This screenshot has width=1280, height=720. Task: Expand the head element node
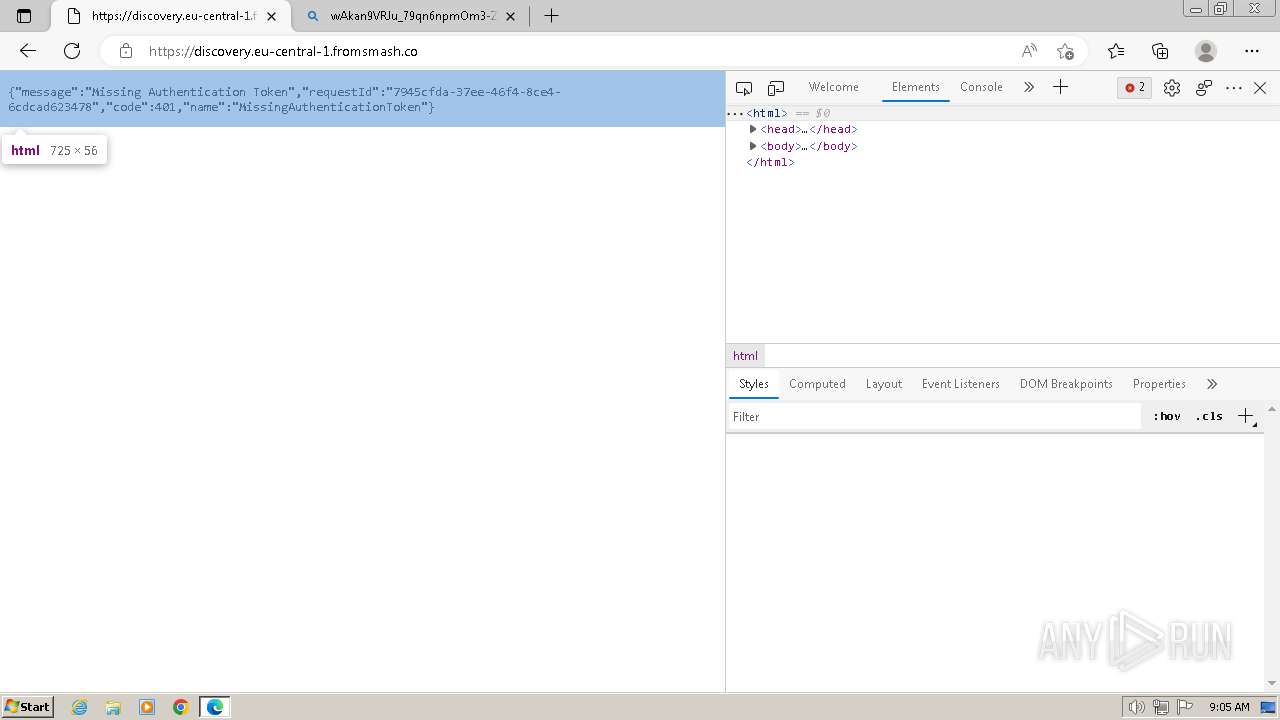click(x=753, y=129)
